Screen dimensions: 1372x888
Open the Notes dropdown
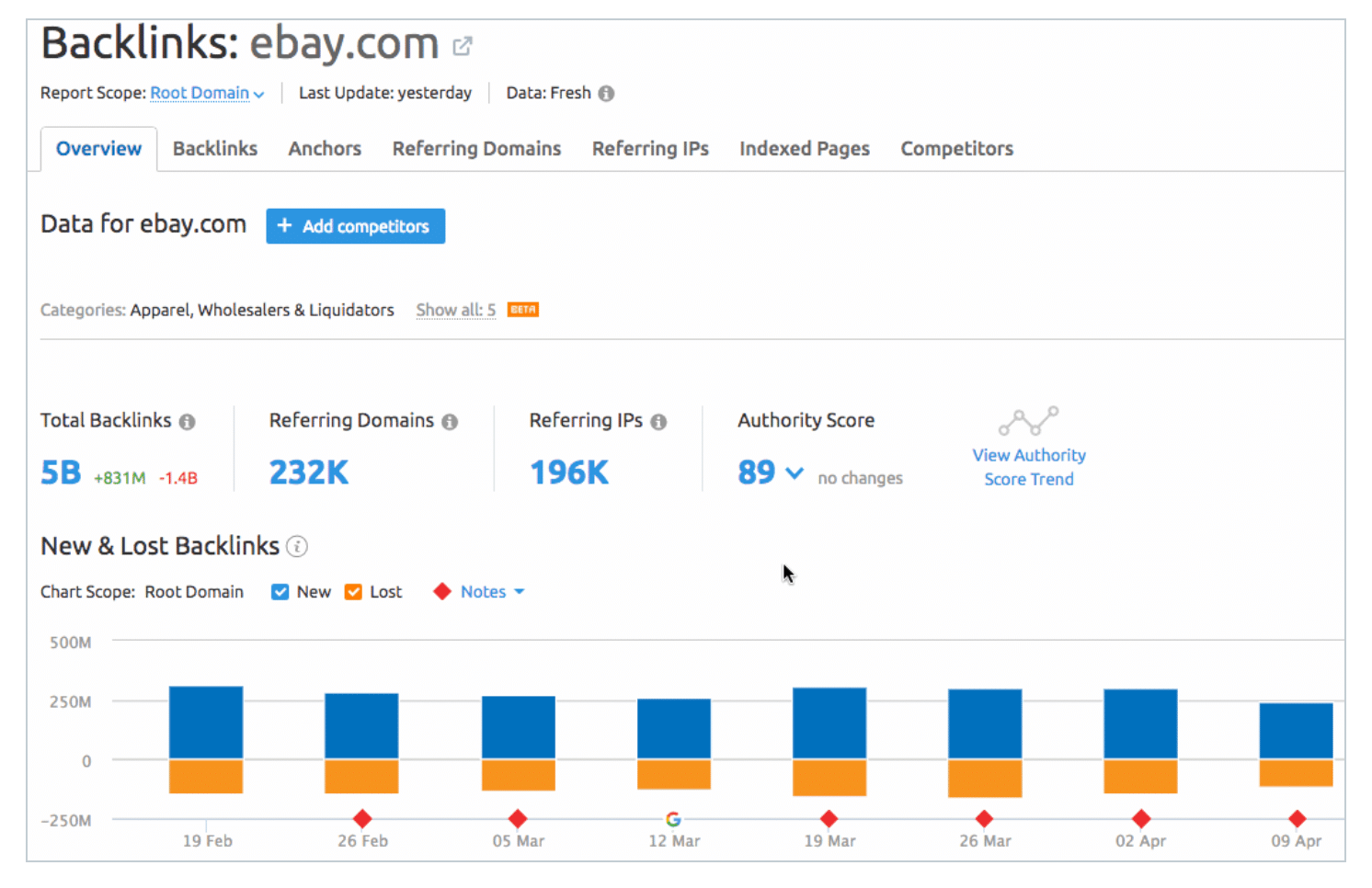point(492,592)
